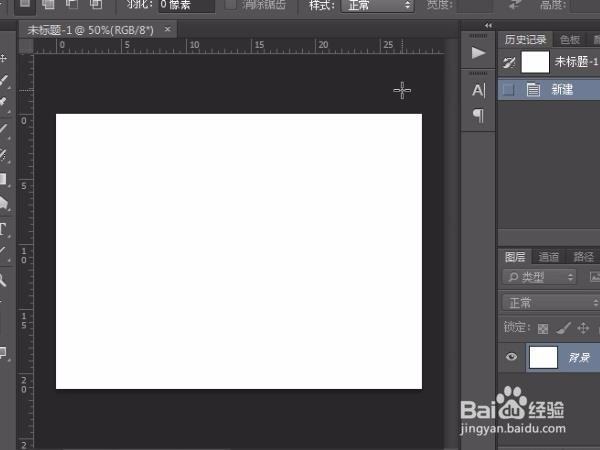Click inside the white canvas
Screen dimensions: 600x450
[x=239, y=251]
